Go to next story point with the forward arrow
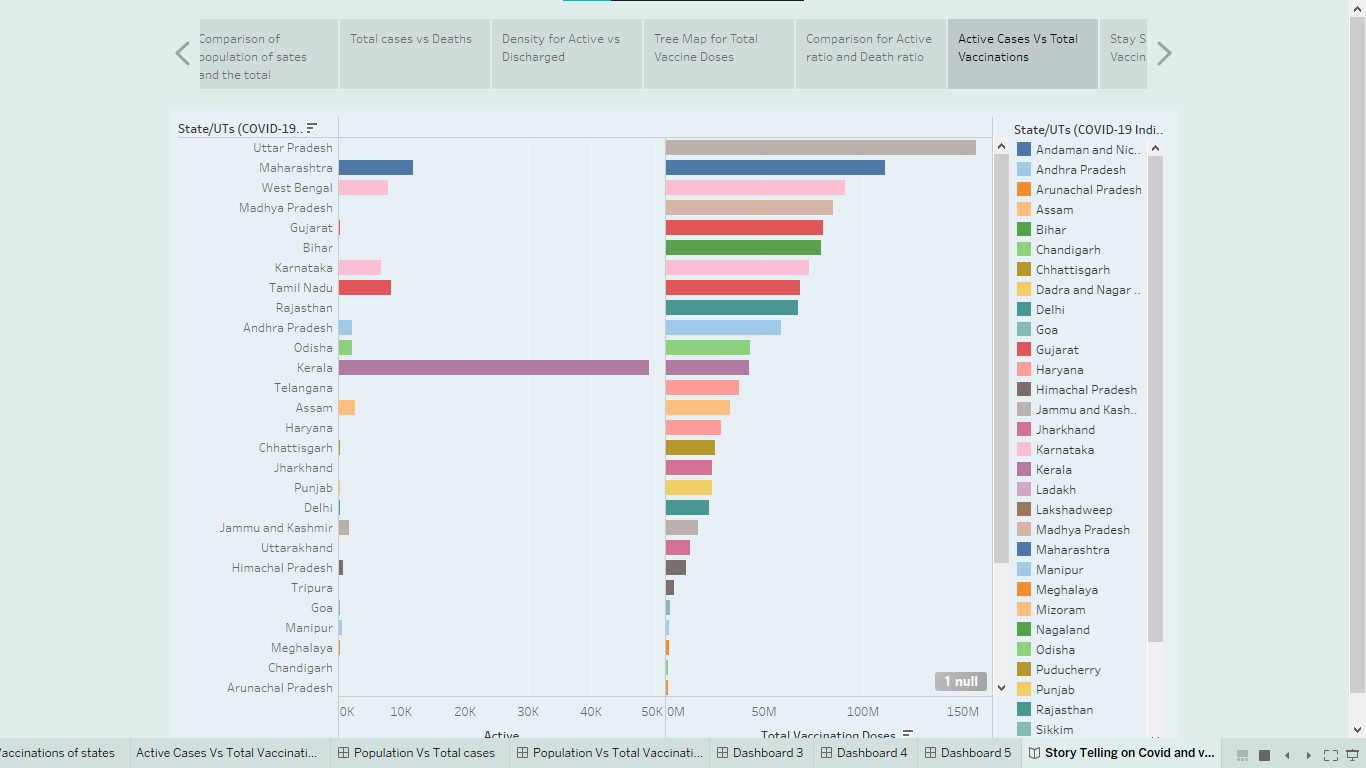Screen dimensions: 1366x768 (1309, 755)
